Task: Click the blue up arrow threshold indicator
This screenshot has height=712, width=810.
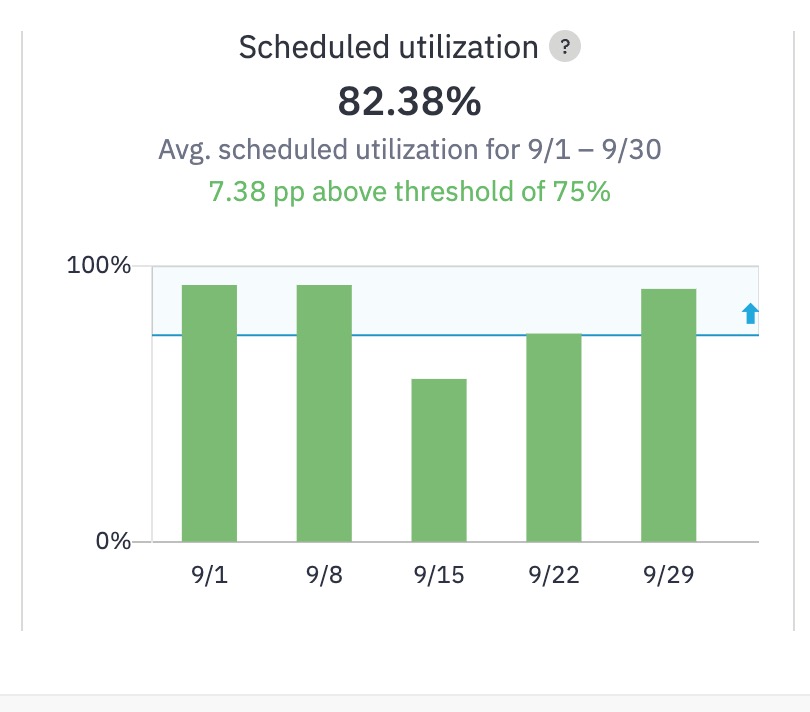Action: (x=750, y=314)
